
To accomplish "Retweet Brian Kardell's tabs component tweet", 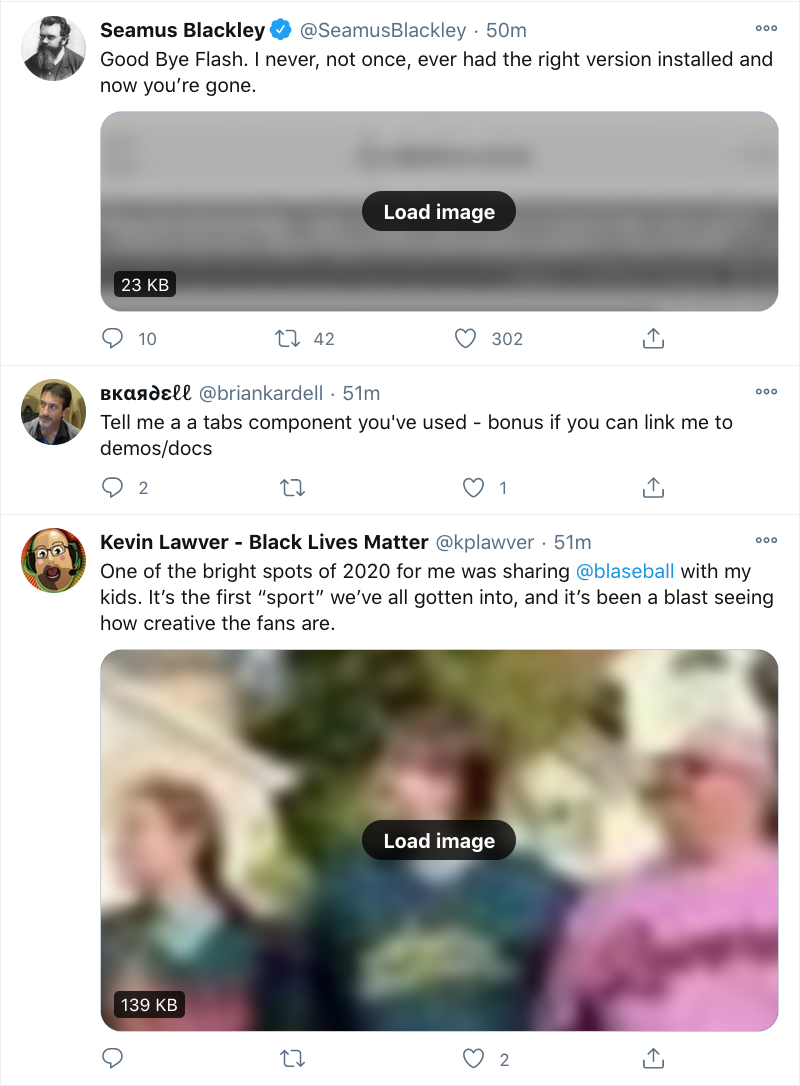I will pyautogui.click(x=292, y=488).
